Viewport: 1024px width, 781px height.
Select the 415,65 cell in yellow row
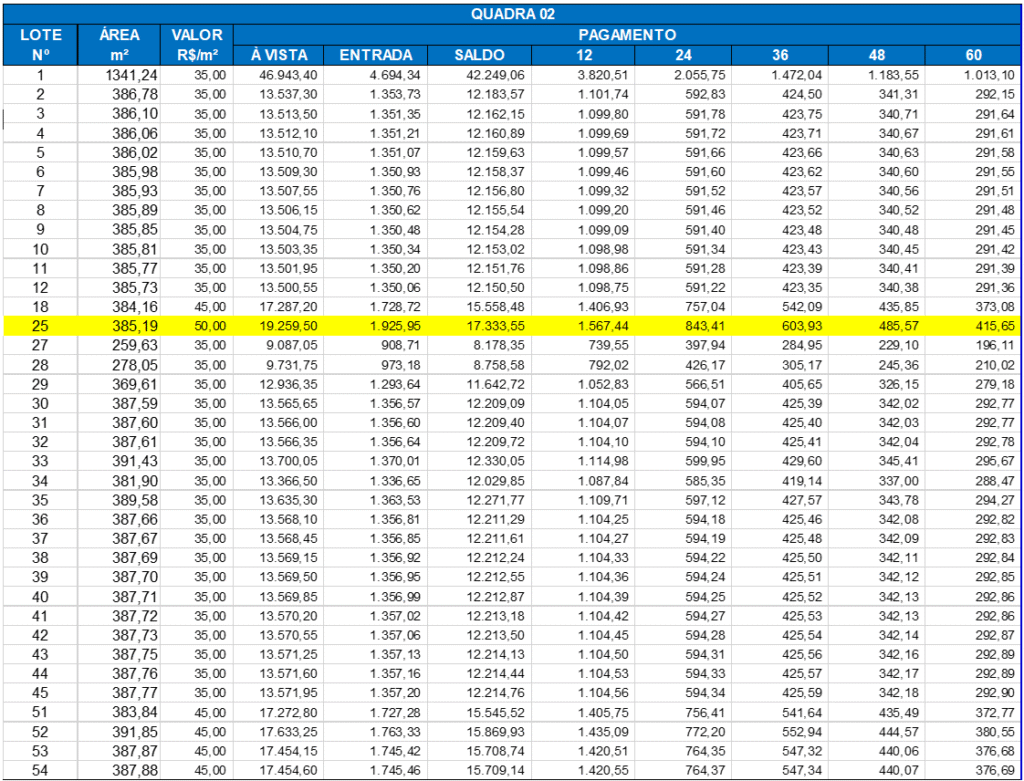(992, 326)
